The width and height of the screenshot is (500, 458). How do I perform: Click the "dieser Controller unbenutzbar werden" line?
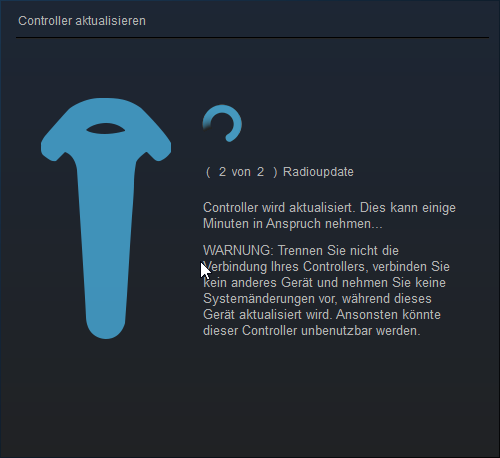[312, 331]
